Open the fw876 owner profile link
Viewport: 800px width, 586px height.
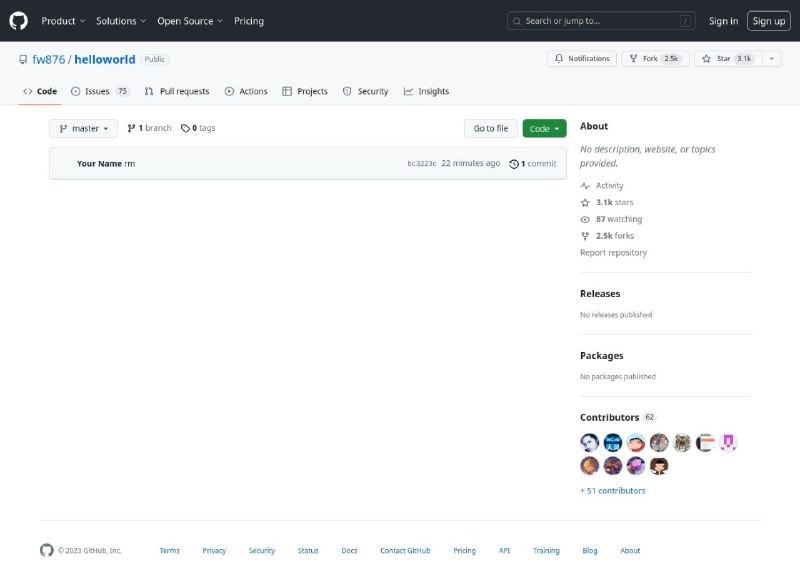[x=48, y=59]
